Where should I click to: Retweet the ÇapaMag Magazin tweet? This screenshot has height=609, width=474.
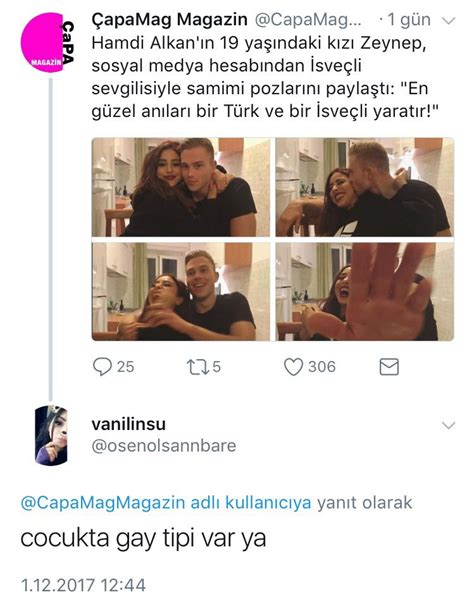[x=196, y=367]
